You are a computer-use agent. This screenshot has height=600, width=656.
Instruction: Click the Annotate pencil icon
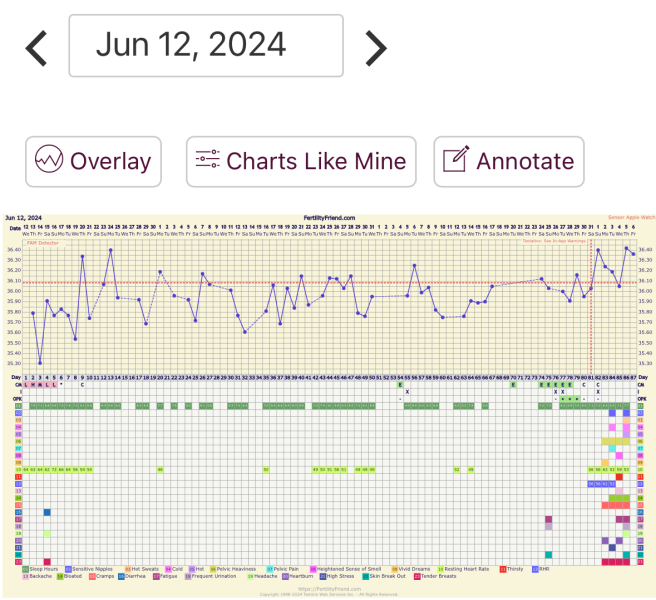coord(456,161)
